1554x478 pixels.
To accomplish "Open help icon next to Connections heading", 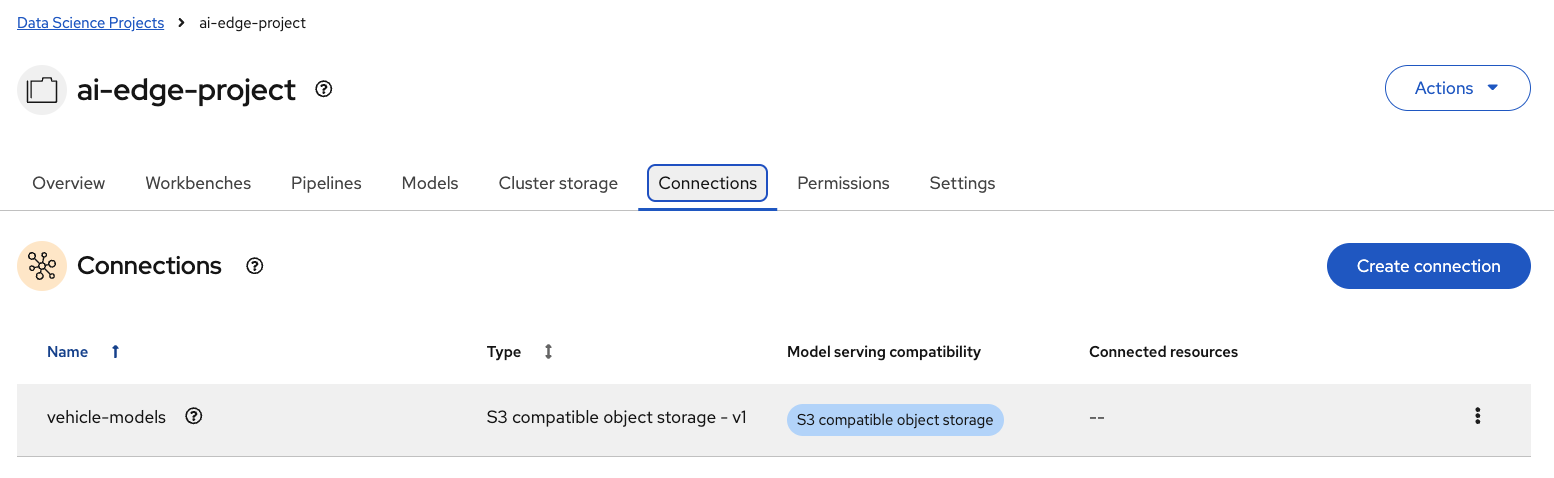I will point(255,266).
